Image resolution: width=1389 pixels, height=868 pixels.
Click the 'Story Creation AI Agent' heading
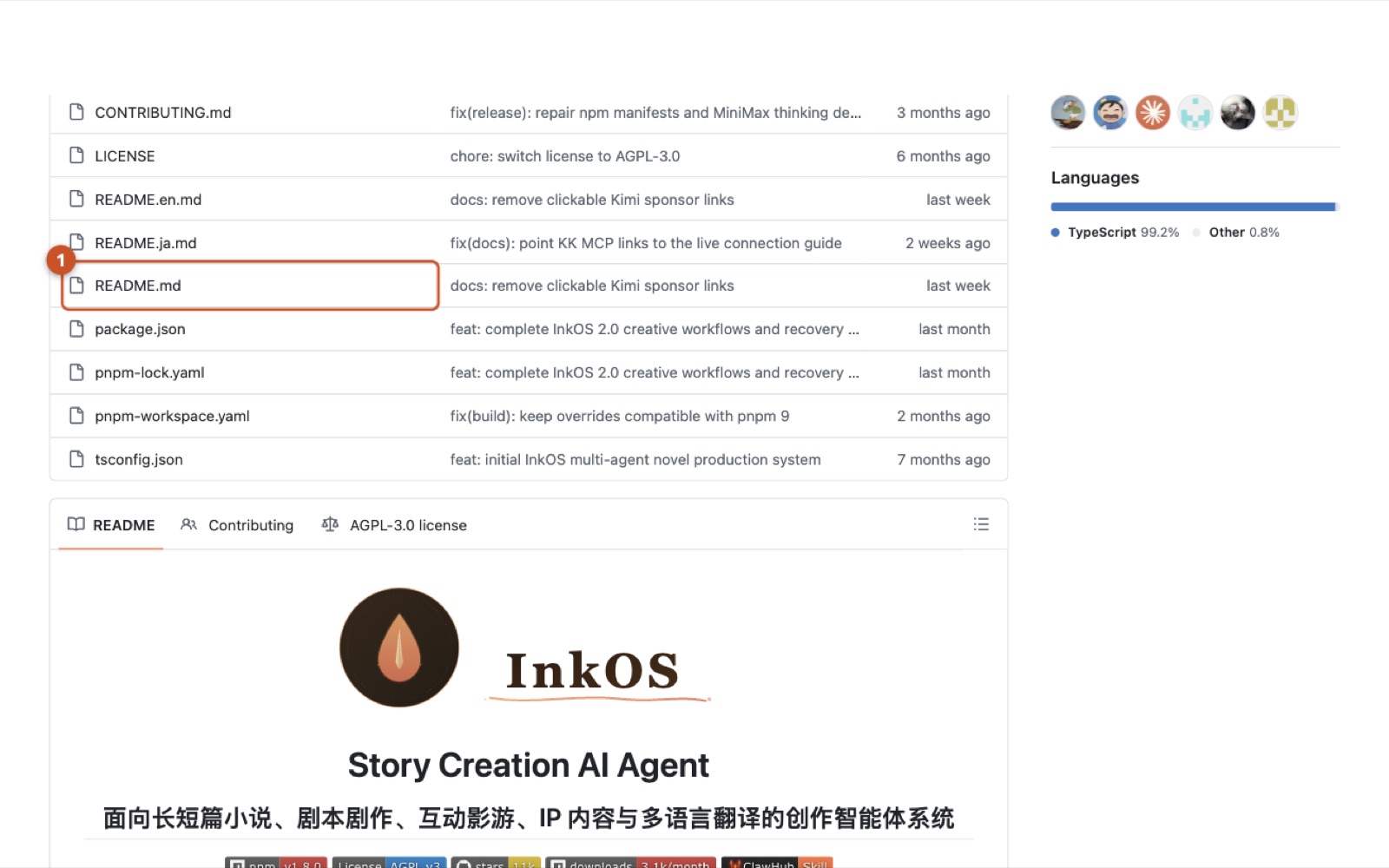click(x=529, y=765)
